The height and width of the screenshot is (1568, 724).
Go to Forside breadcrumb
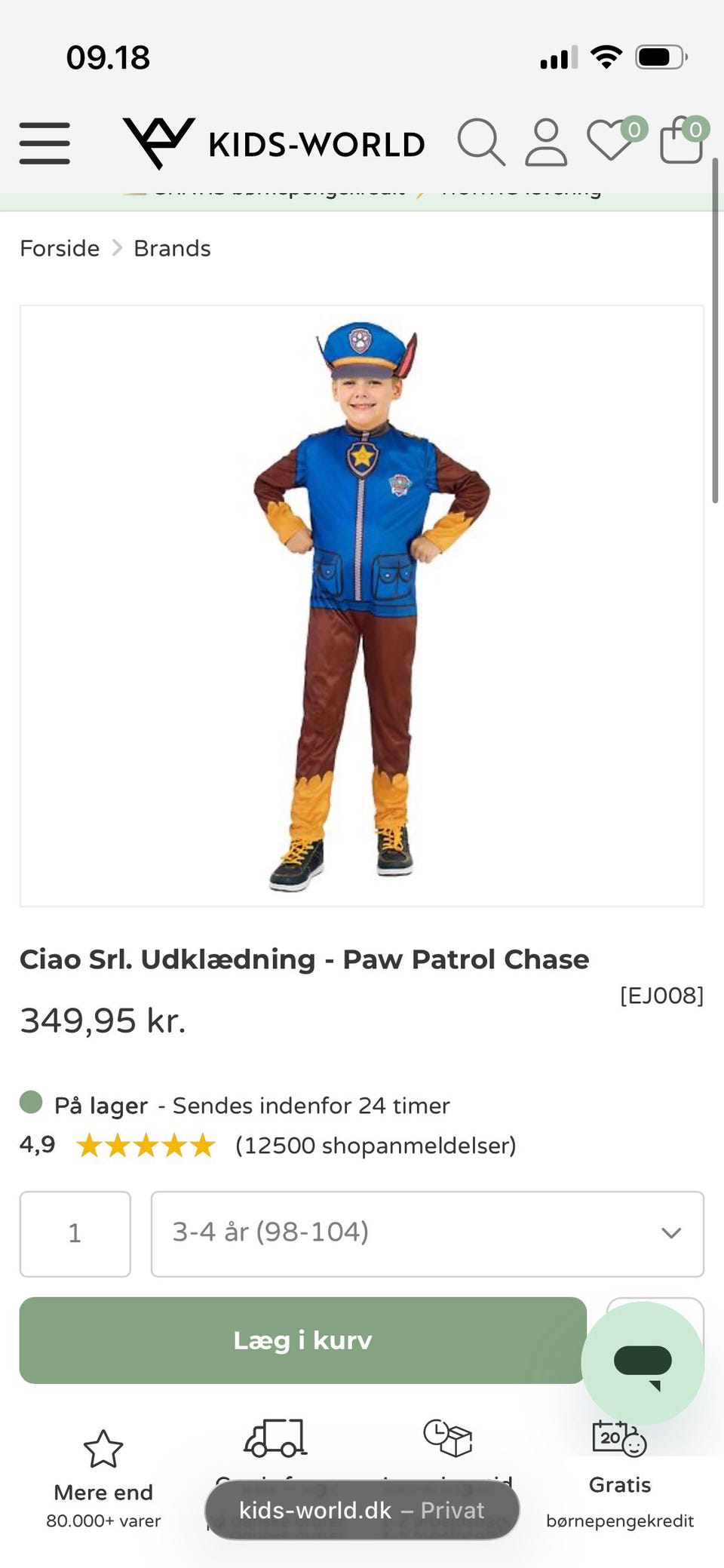60,248
